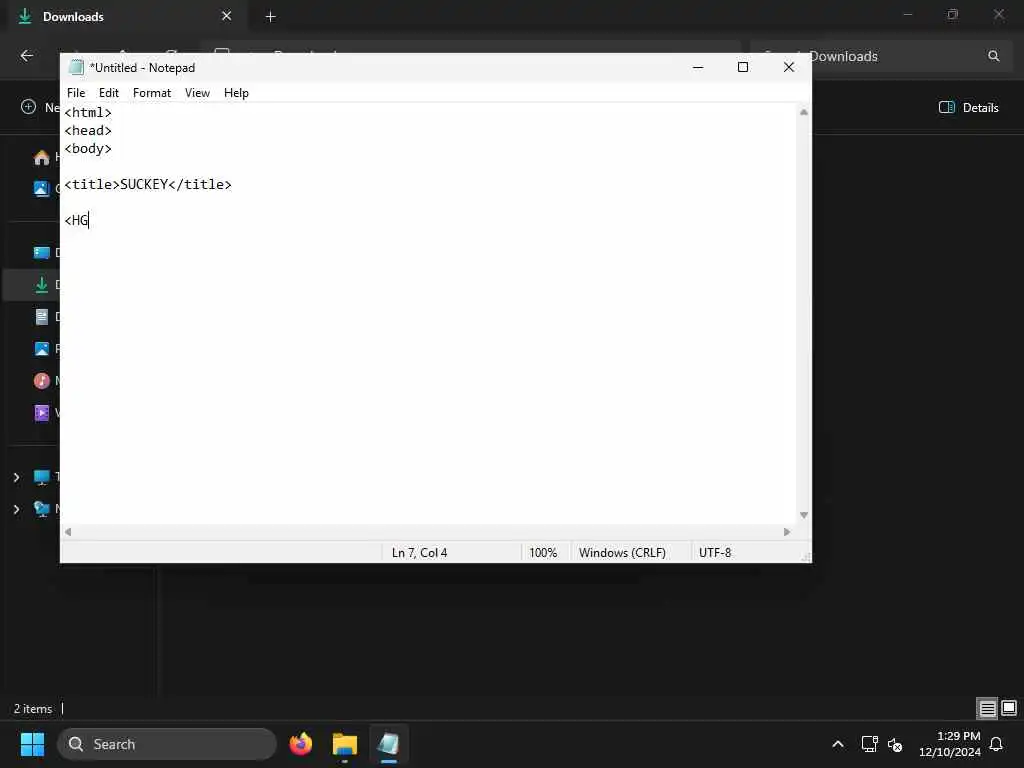The width and height of the screenshot is (1024, 768).
Task: Select This PC icon in the sidebar
Action: coord(42,477)
